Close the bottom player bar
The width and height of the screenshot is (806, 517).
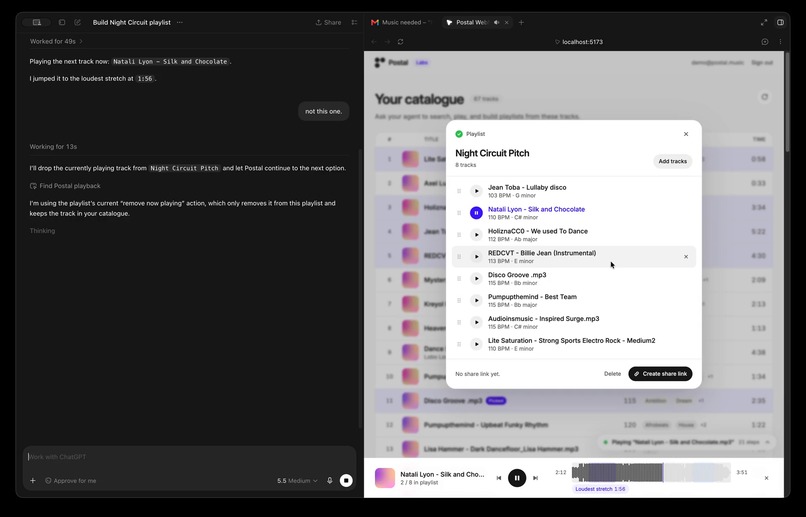(766, 478)
